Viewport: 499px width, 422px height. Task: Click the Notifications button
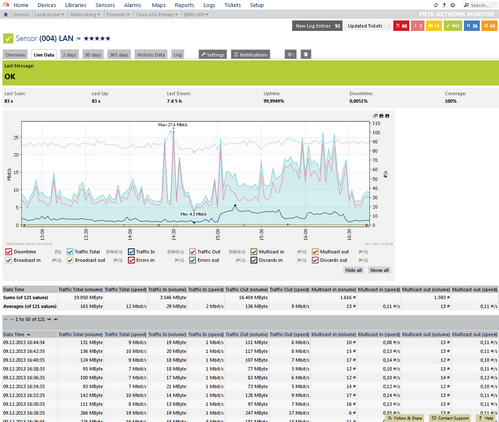coord(251,55)
